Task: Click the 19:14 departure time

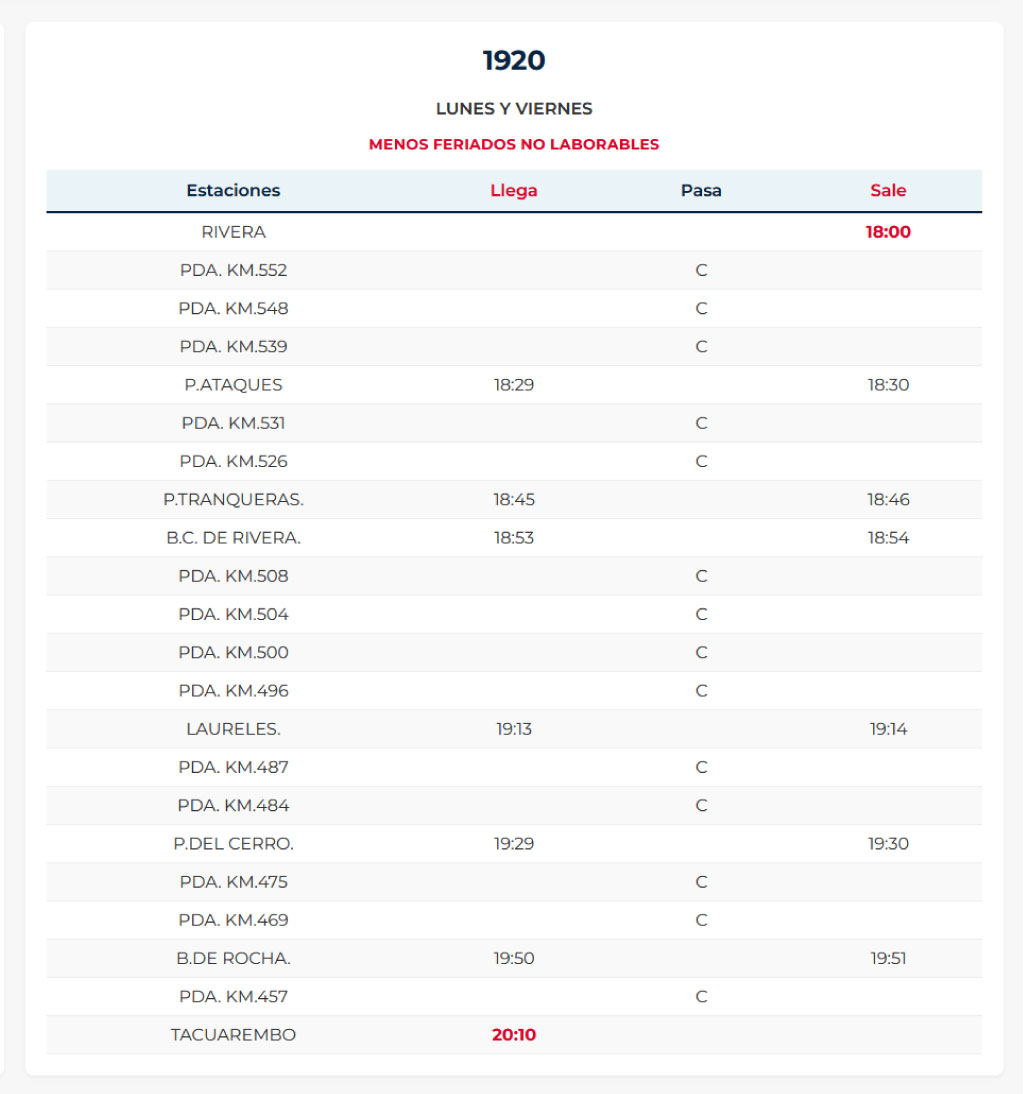Action: click(x=888, y=729)
